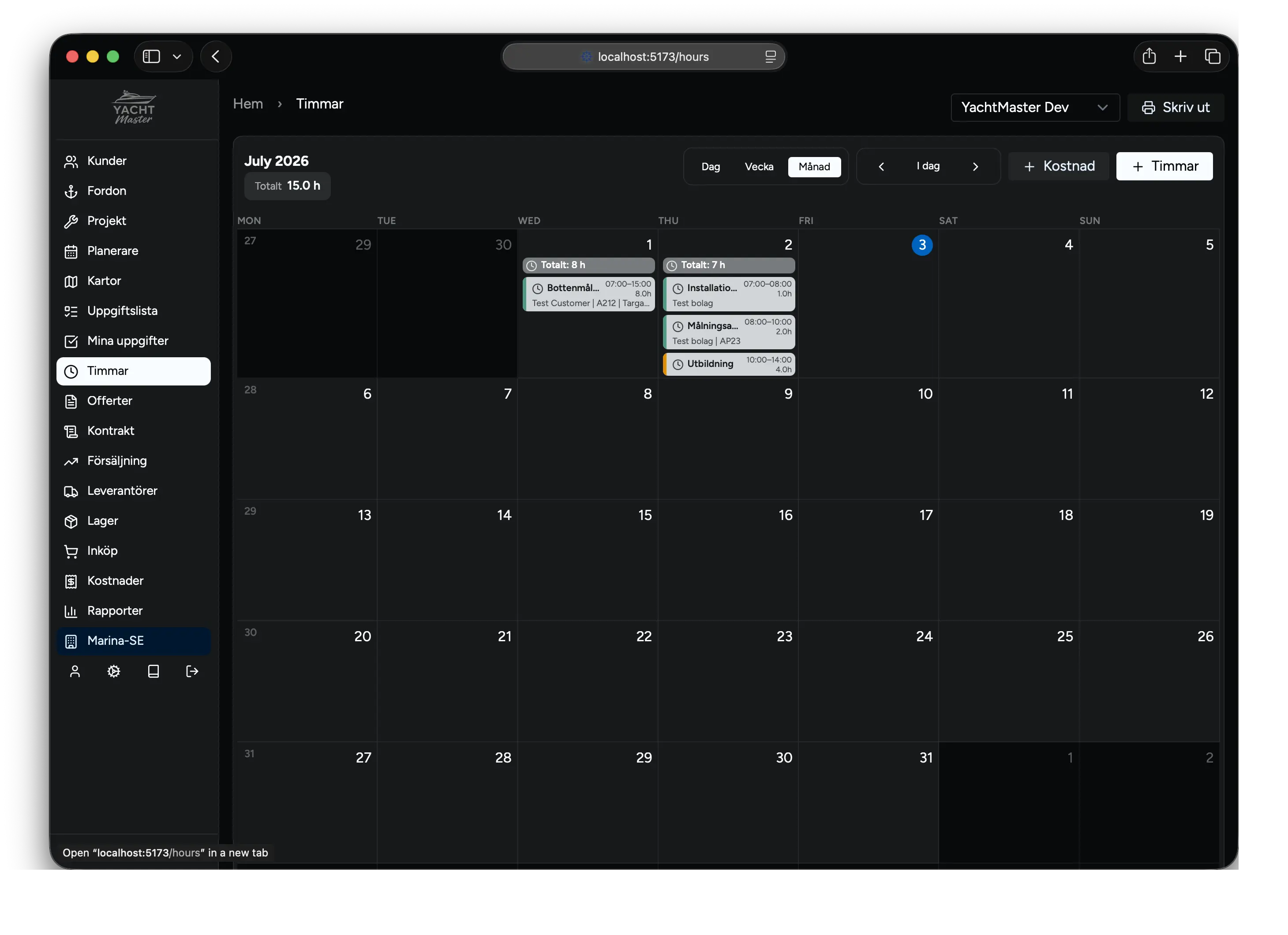Click the Mina uppgifter checkbox icon

71,342
